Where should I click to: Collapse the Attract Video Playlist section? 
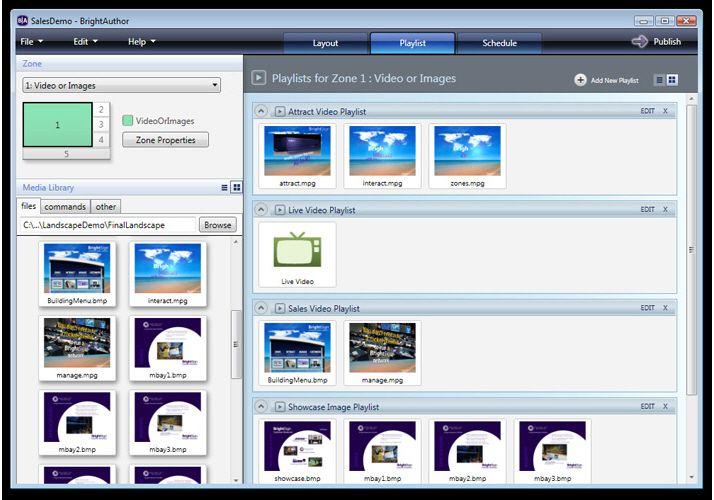pyautogui.click(x=262, y=111)
